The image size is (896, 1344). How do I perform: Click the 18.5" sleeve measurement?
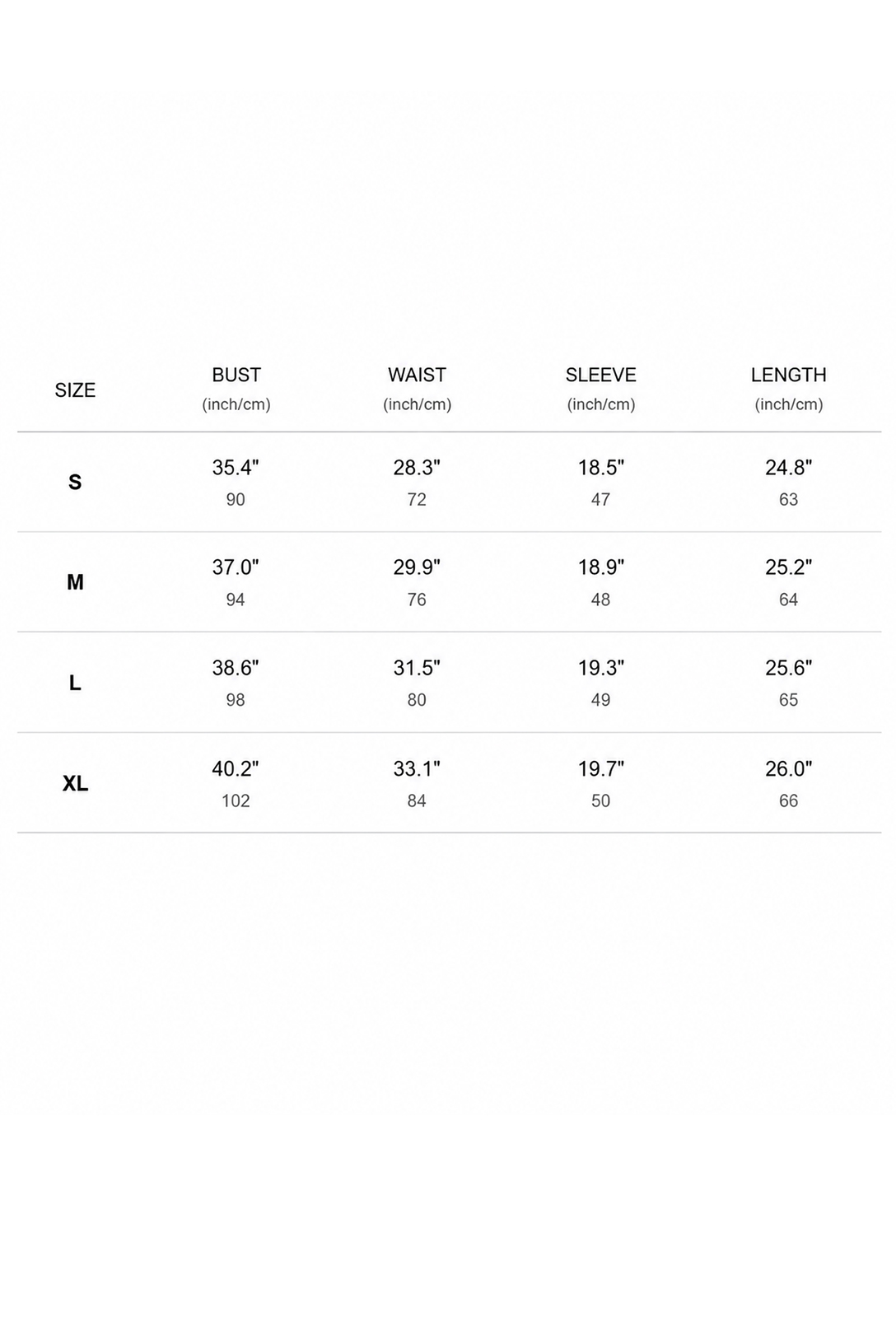coord(600,467)
